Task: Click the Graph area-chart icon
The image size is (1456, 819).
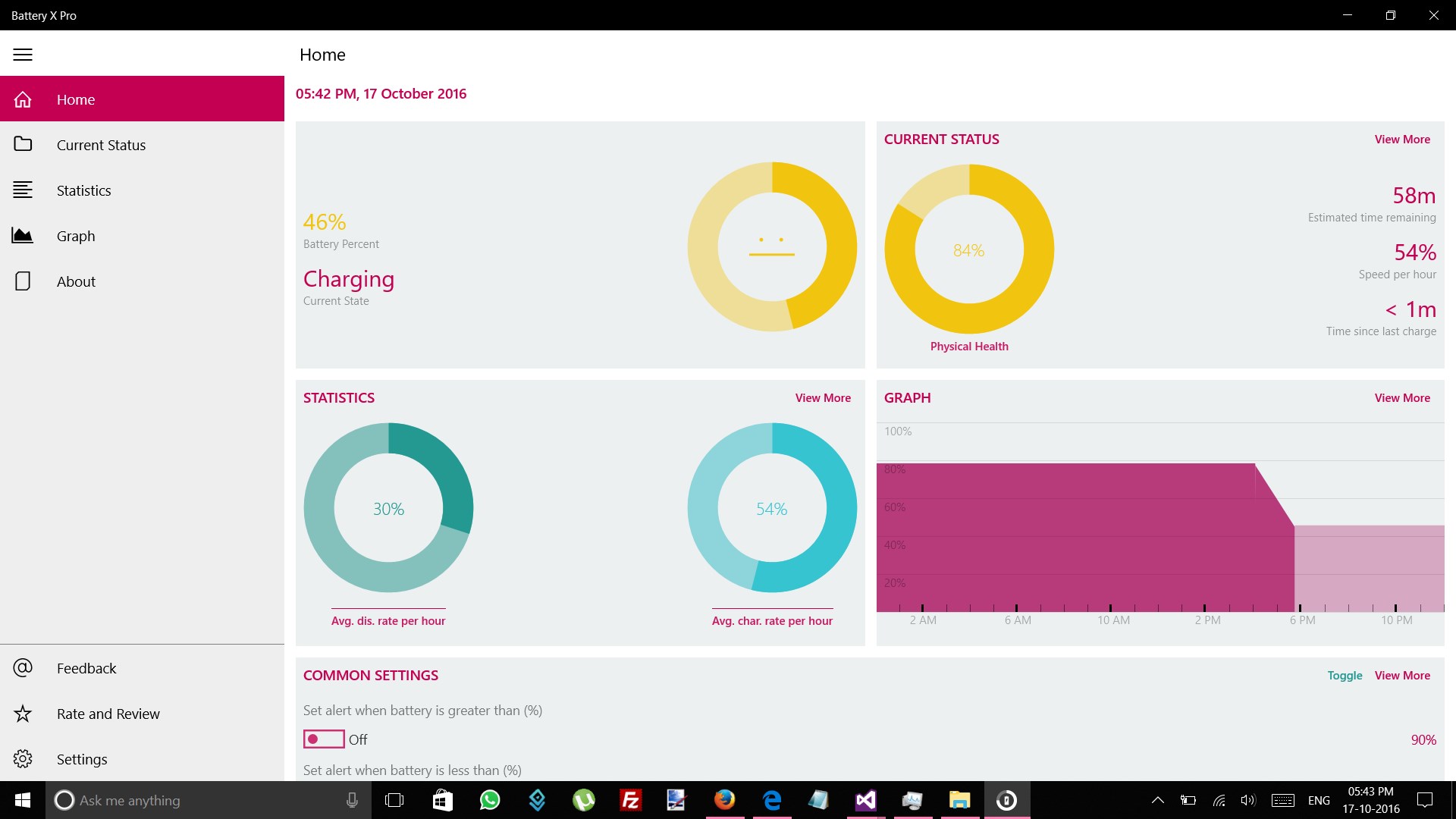Action: pyautogui.click(x=23, y=236)
